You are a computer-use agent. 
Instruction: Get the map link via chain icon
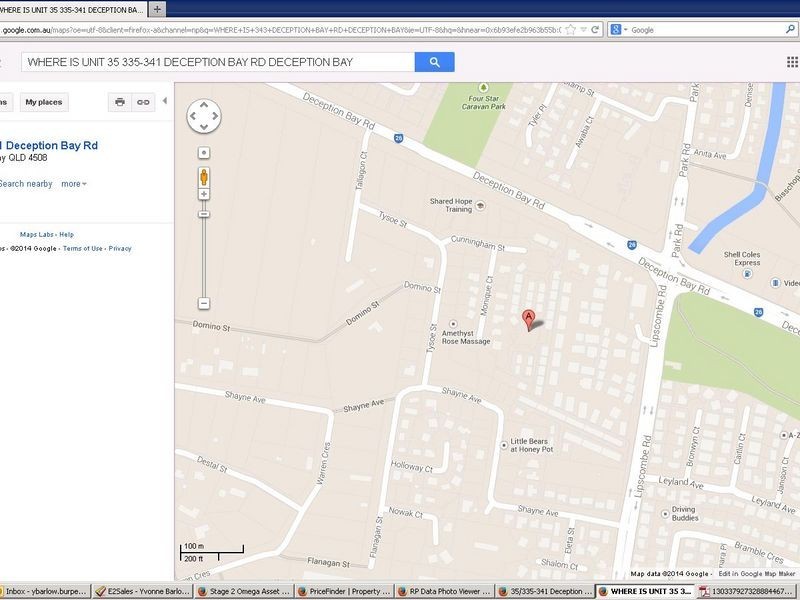pos(143,102)
